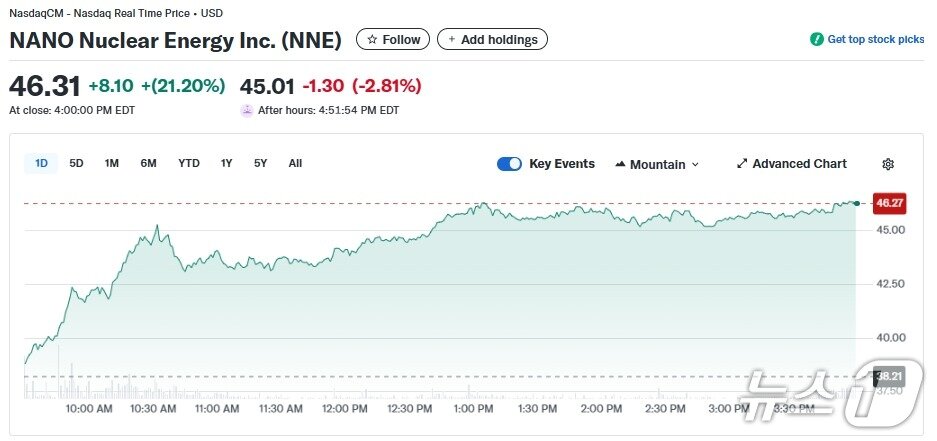The image size is (937, 441).
Task: Click the star icon in Follow button
Action: [x=372, y=40]
